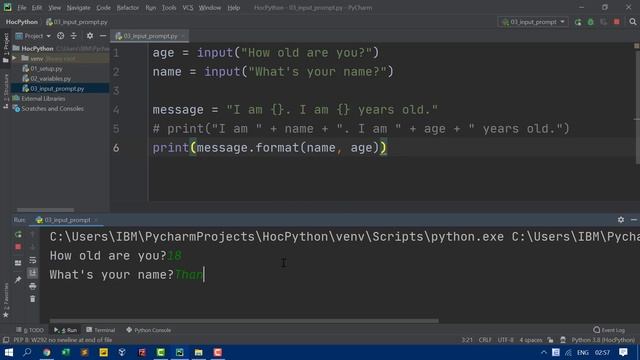Select the HocPython project root

37,49
